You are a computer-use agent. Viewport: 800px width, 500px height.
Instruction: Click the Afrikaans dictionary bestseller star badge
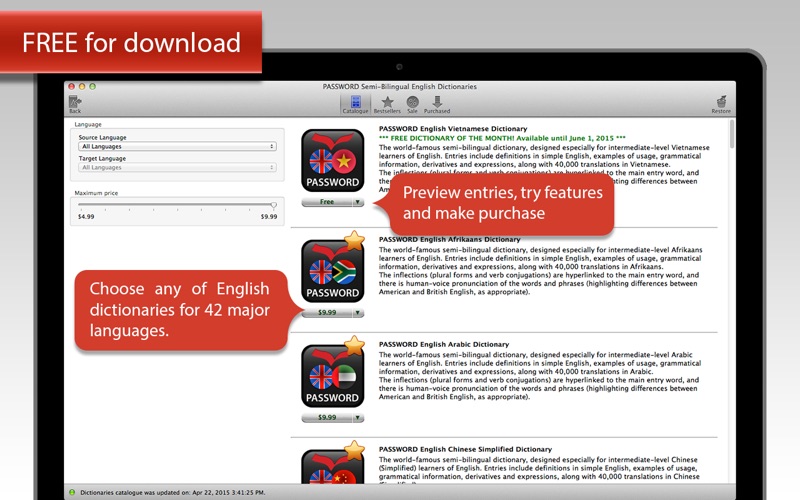tap(354, 240)
